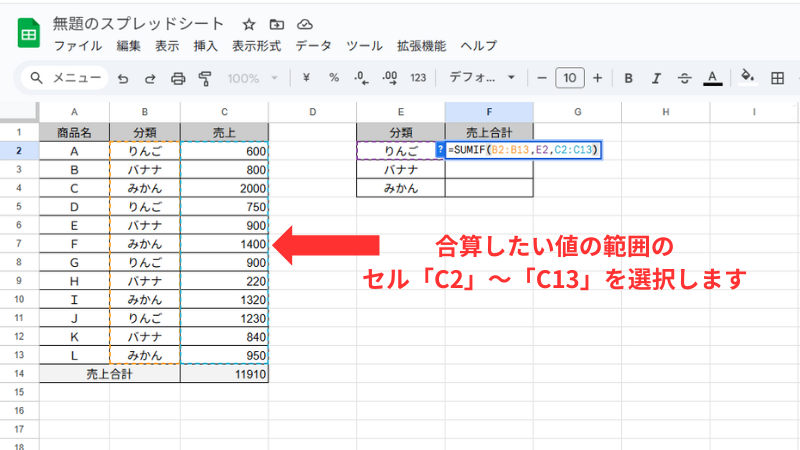Open the ファイル menu
The image size is (800, 450).
coord(78,46)
